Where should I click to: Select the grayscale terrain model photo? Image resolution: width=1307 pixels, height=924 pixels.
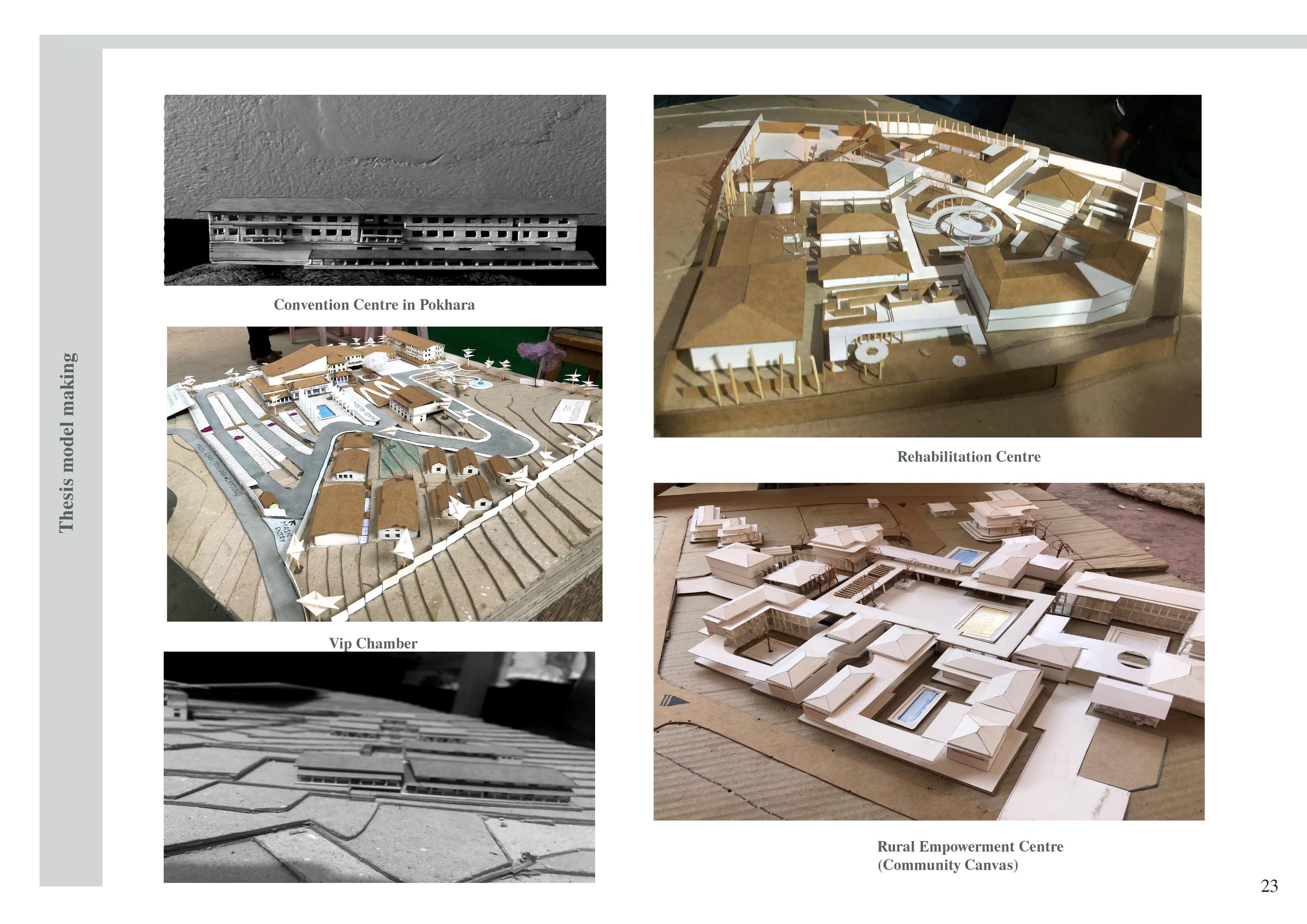pyautogui.click(x=379, y=767)
